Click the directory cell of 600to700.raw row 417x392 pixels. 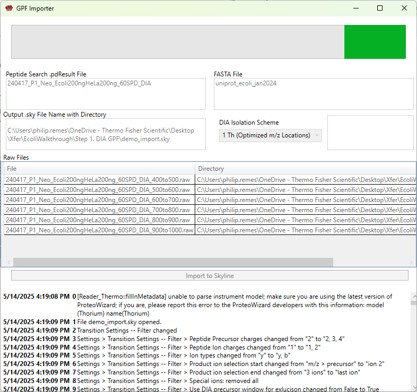click(x=306, y=200)
